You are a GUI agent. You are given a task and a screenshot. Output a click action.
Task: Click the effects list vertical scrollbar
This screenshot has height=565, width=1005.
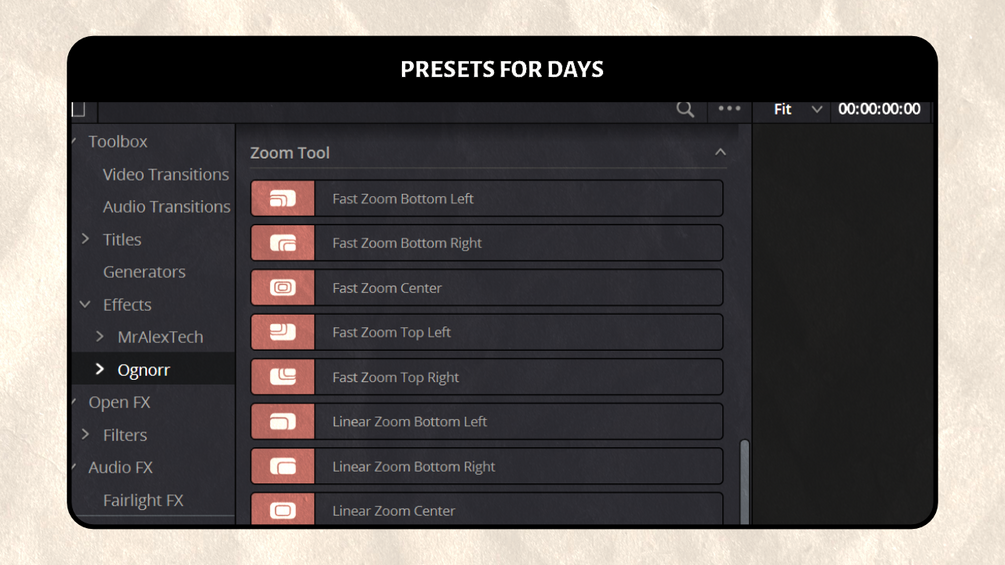pyautogui.click(x=744, y=480)
